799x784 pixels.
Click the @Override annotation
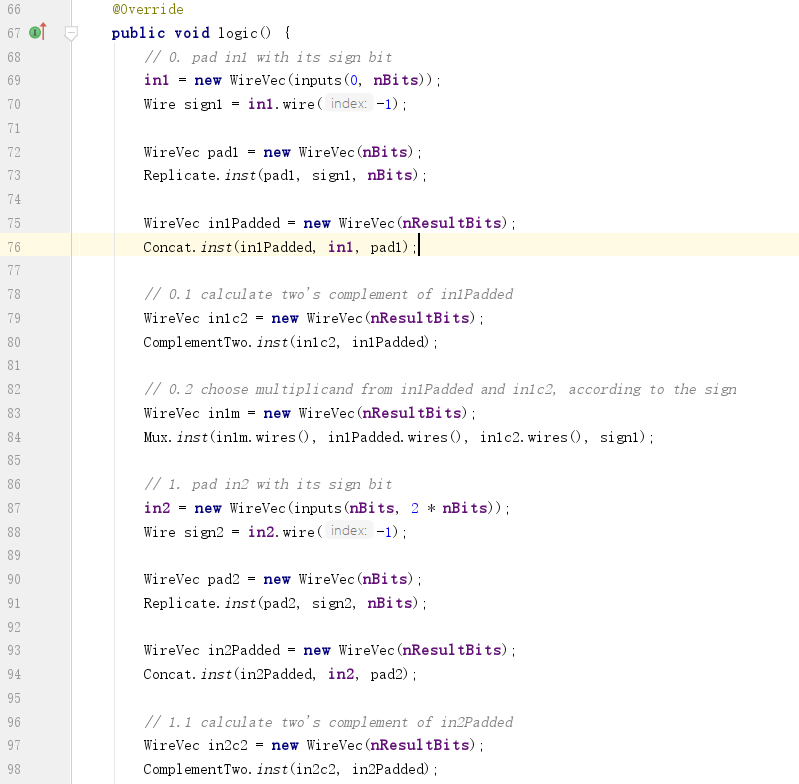(x=148, y=9)
